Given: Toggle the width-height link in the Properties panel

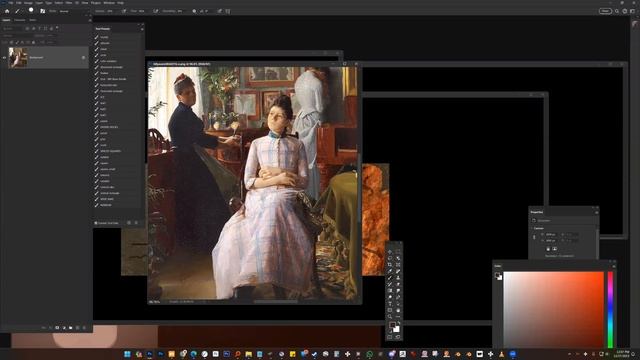Looking at the screenshot, I should (534, 237).
